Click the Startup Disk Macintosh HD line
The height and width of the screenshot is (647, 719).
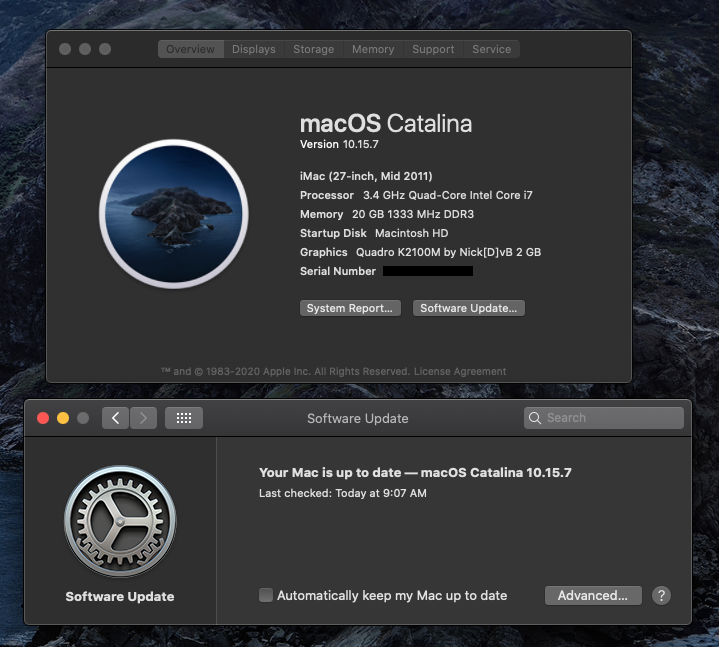(x=374, y=233)
